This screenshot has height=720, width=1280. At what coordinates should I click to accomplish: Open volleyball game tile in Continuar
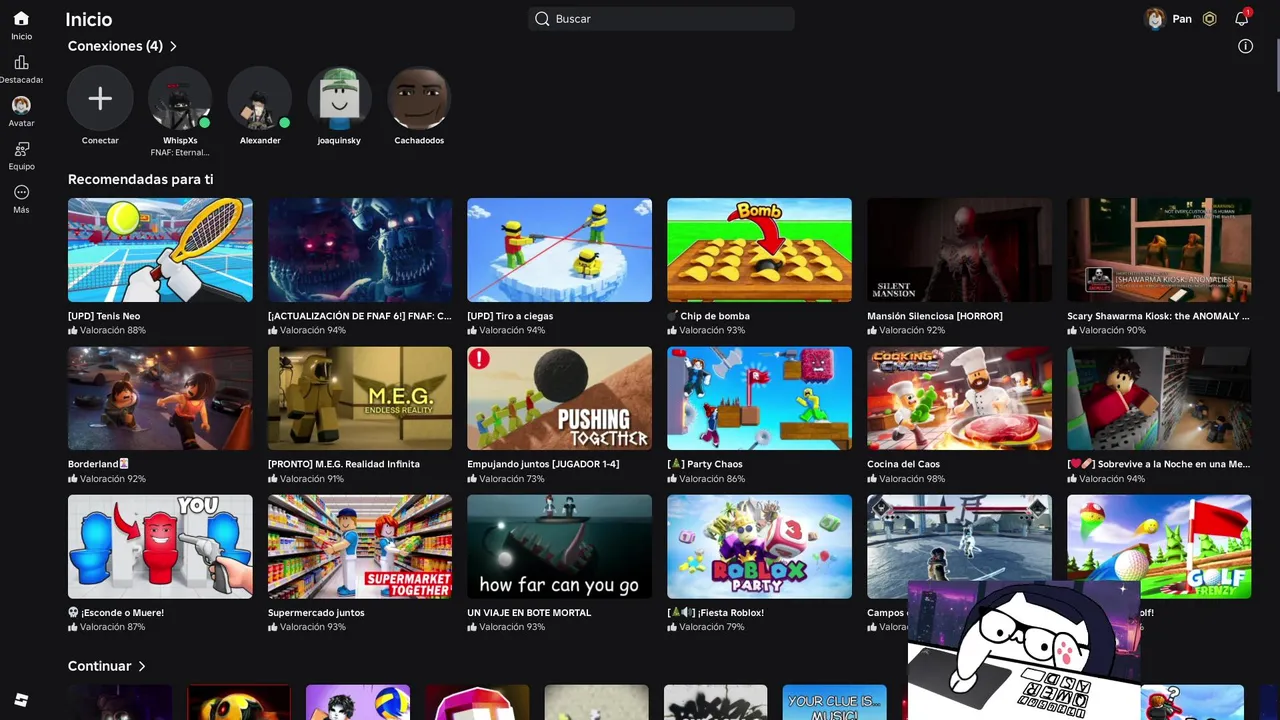pos(358,702)
